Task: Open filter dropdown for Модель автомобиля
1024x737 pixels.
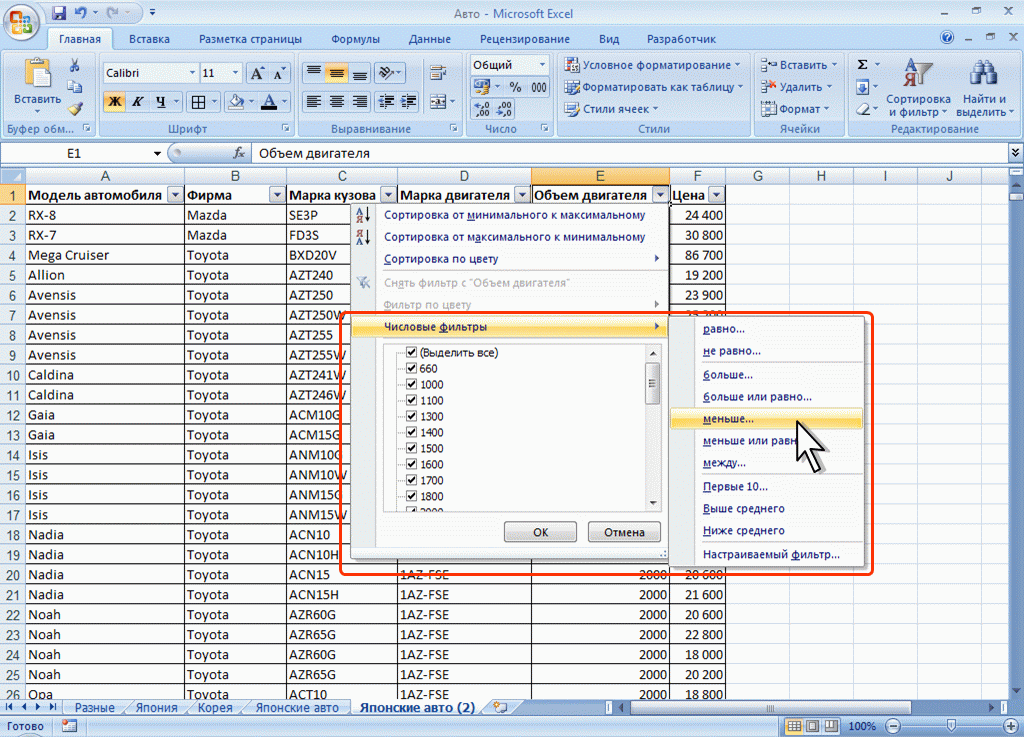Action: pos(175,195)
